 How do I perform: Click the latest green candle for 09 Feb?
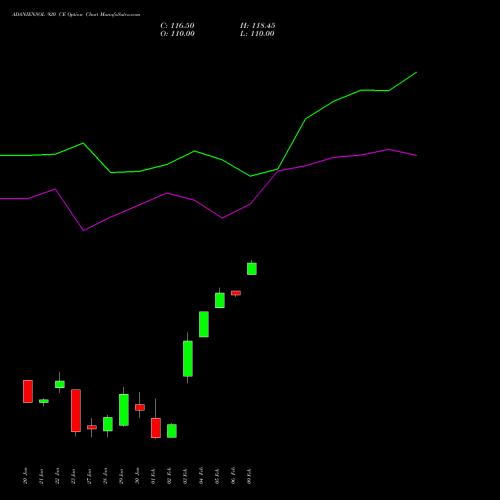tap(252, 269)
